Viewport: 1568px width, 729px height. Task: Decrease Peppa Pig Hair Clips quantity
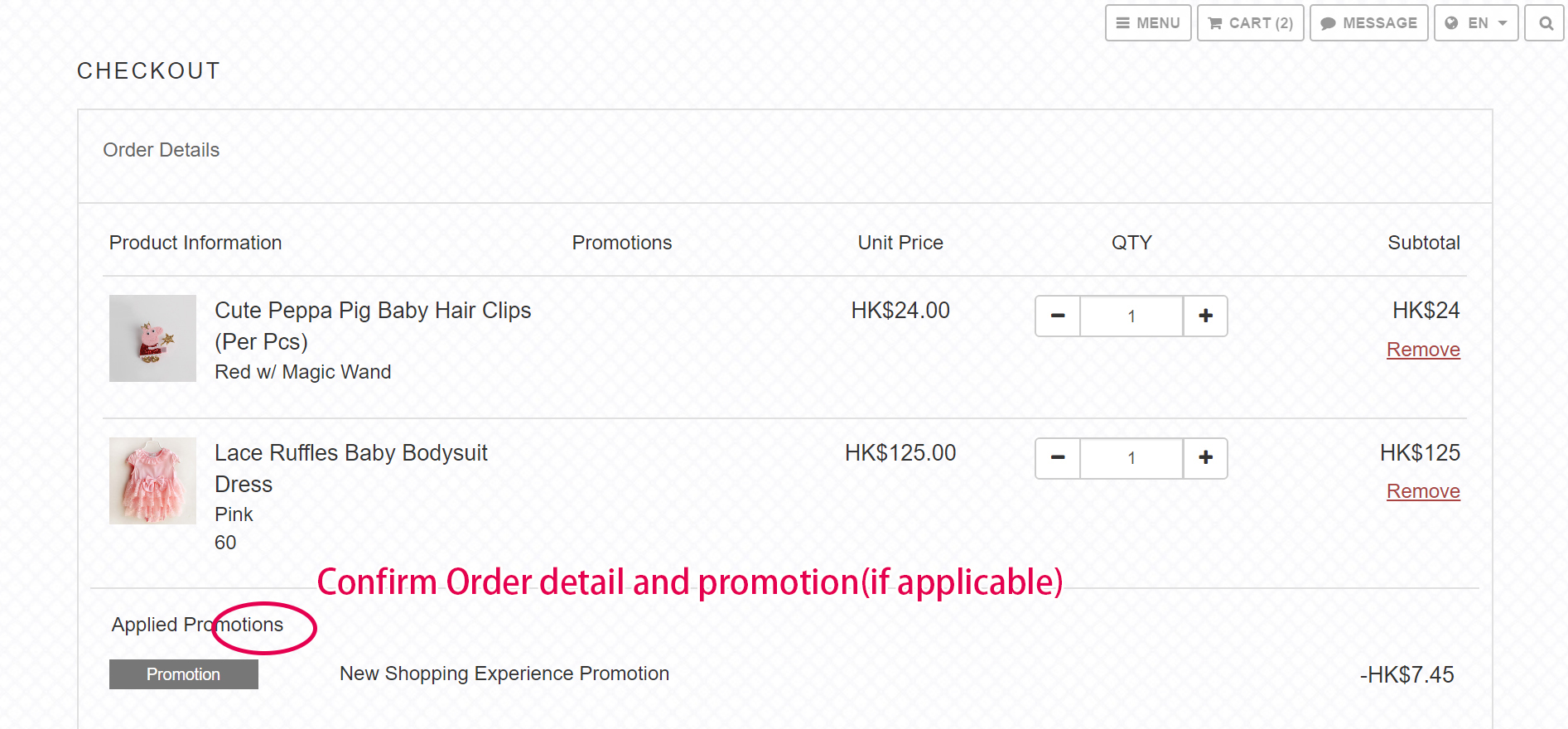pyautogui.click(x=1058, y=316)
